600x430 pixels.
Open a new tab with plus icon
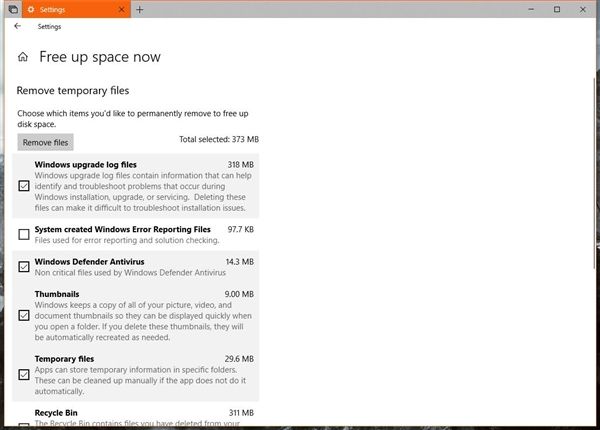tap(139, 9)
